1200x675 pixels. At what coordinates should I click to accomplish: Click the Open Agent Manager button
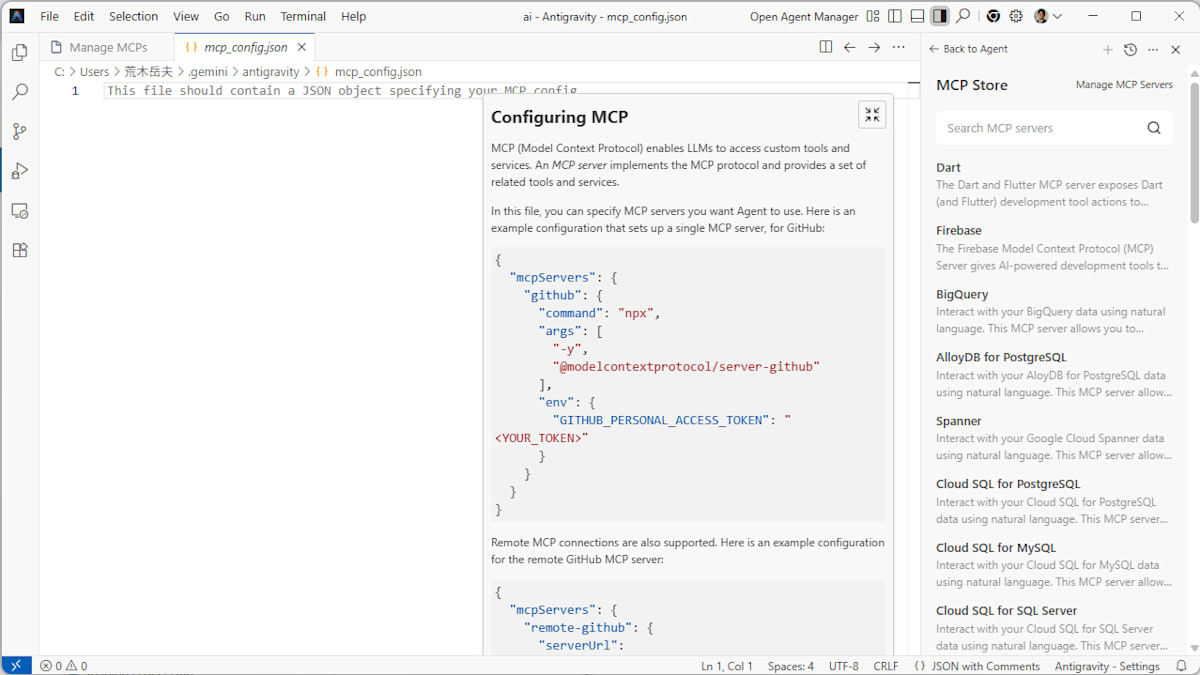(x=804, y=16)
